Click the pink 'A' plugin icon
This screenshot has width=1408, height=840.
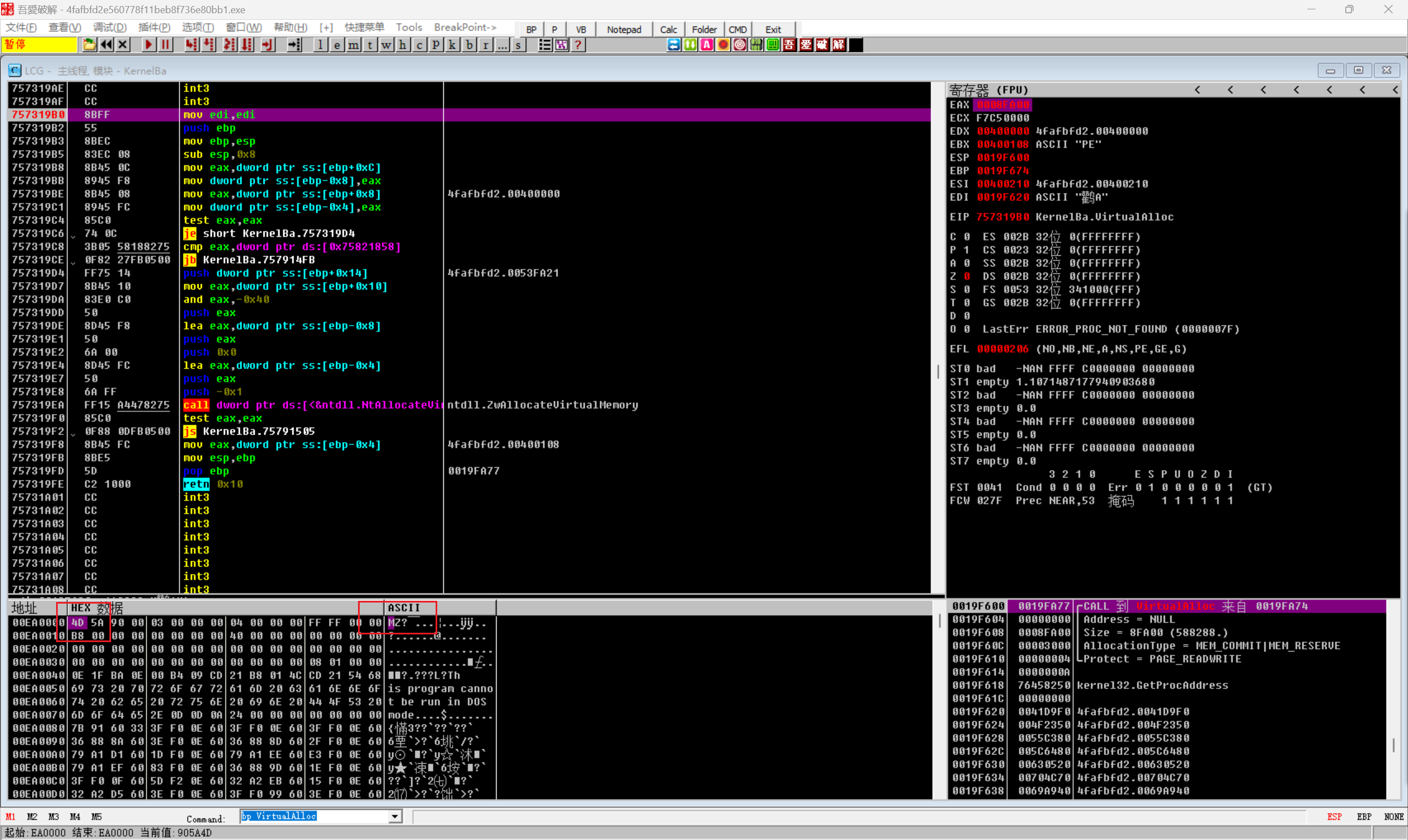click(707, 45)
